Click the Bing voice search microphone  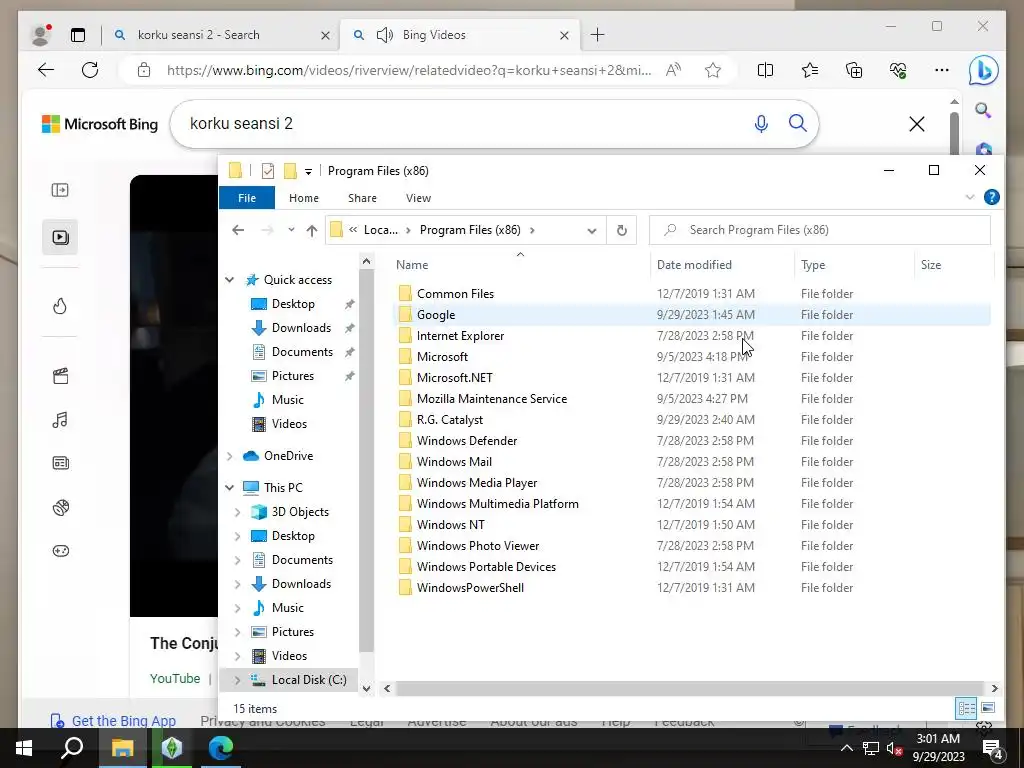pos(761,123)
